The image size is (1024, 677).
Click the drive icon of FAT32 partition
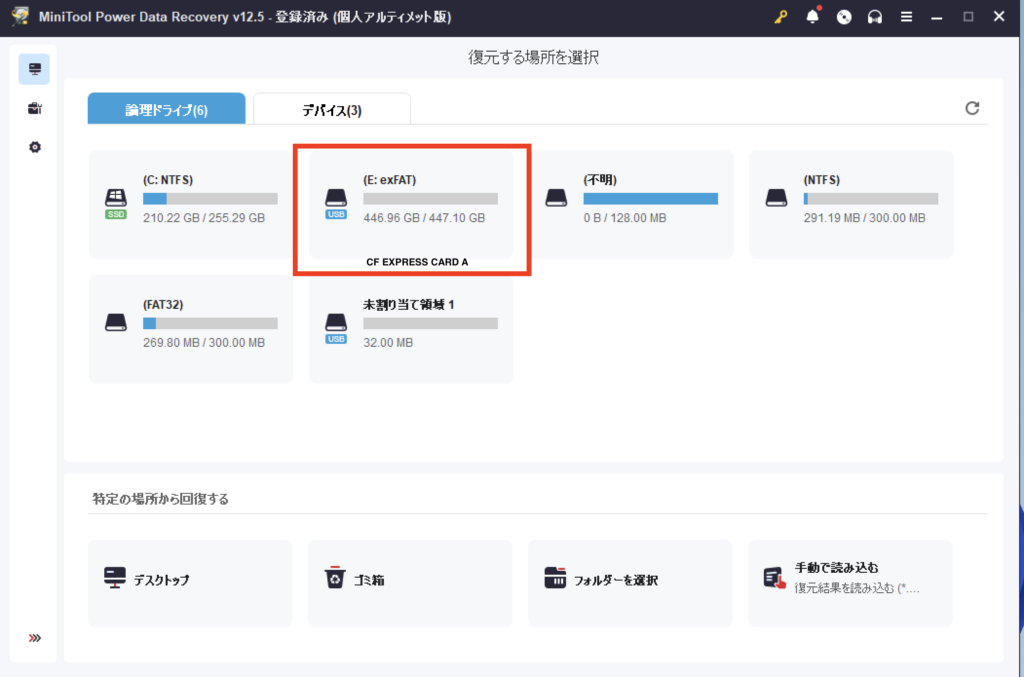click(x=116, y=323)
